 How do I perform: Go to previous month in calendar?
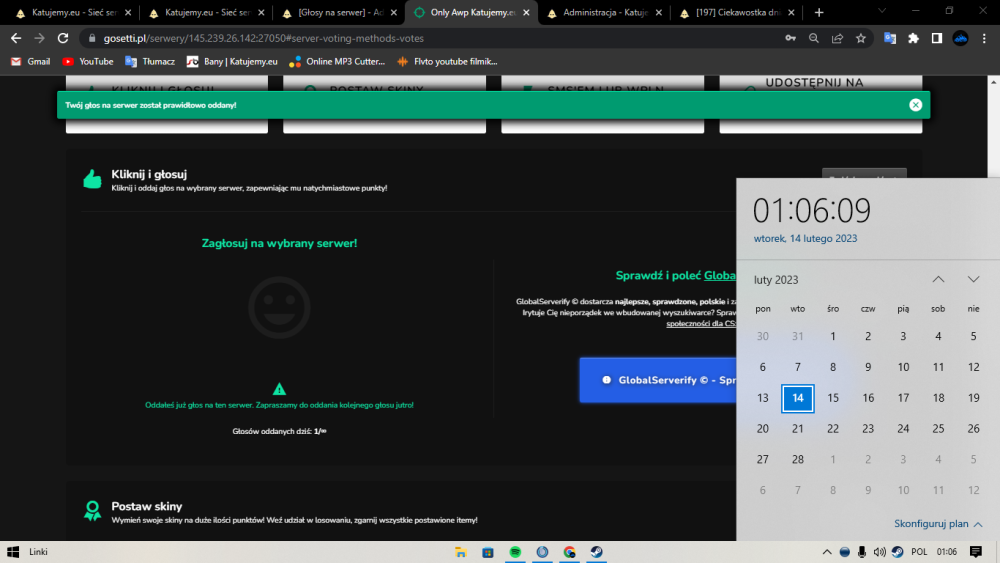click(x=938, y=279)
